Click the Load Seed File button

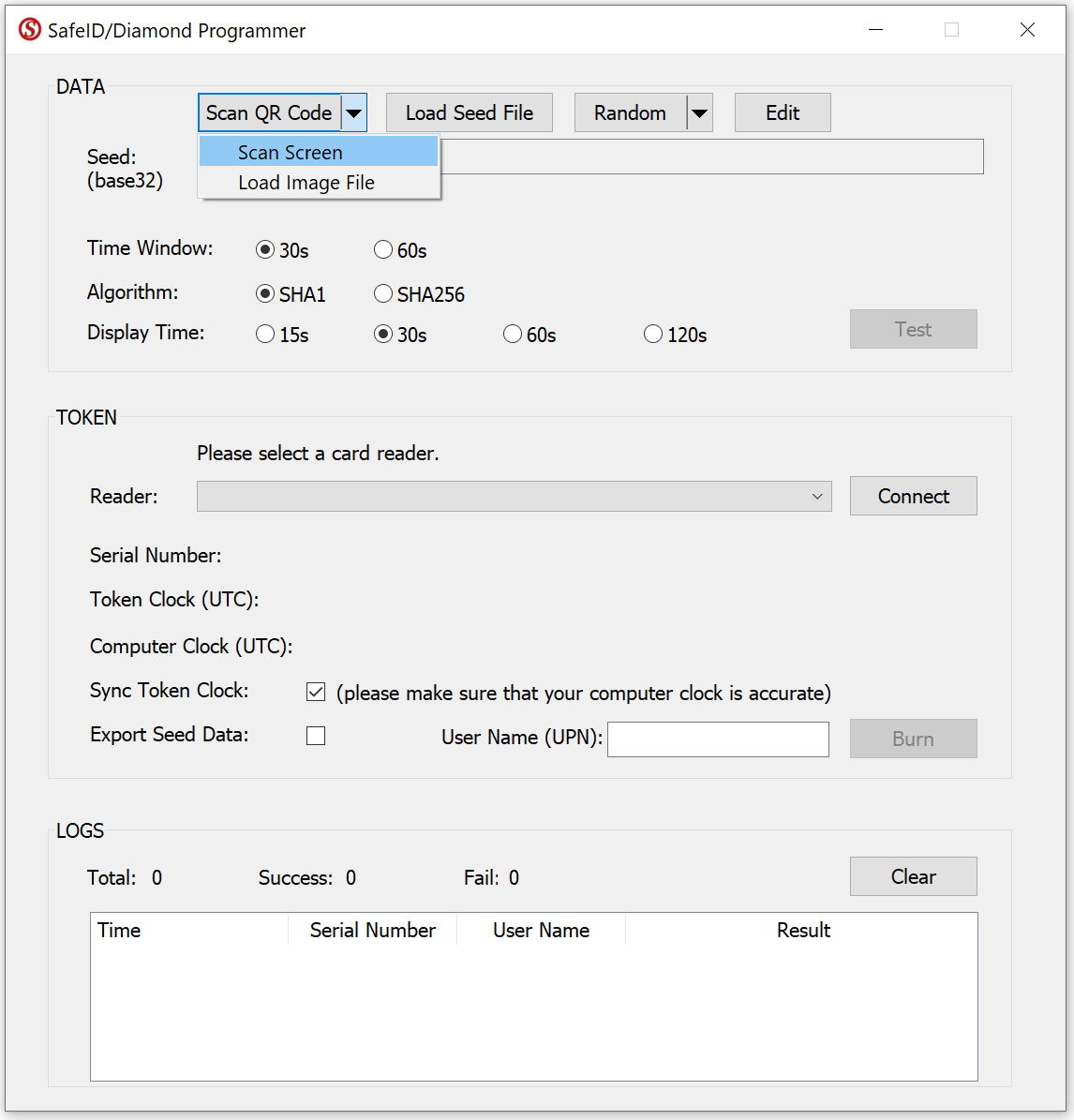(469, 113)
